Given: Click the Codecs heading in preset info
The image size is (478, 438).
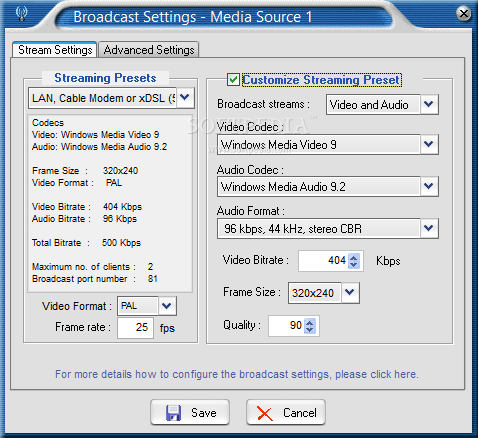Looking at the screenshot, I should [48, 123].
